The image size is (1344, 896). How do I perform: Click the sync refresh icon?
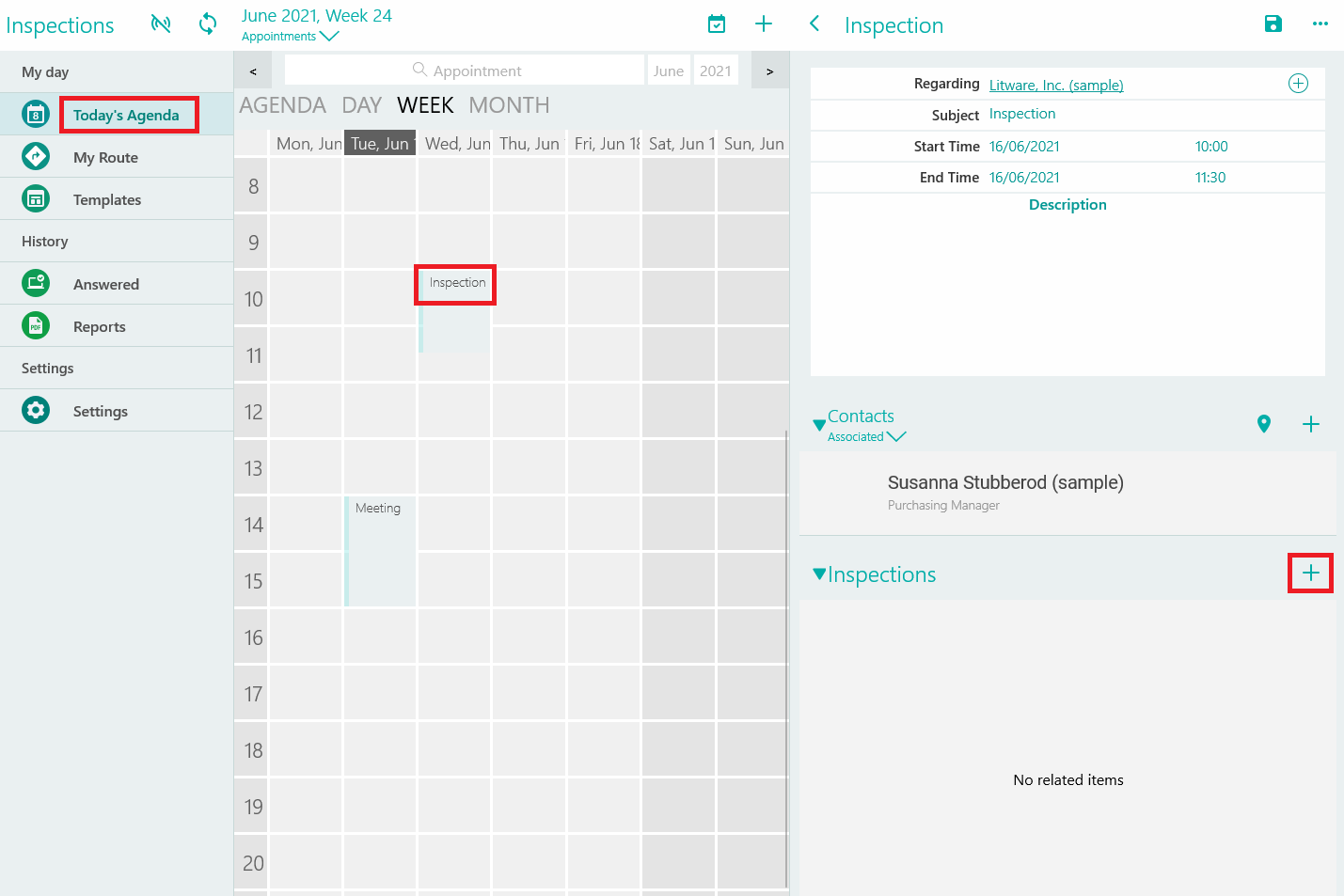207,24
